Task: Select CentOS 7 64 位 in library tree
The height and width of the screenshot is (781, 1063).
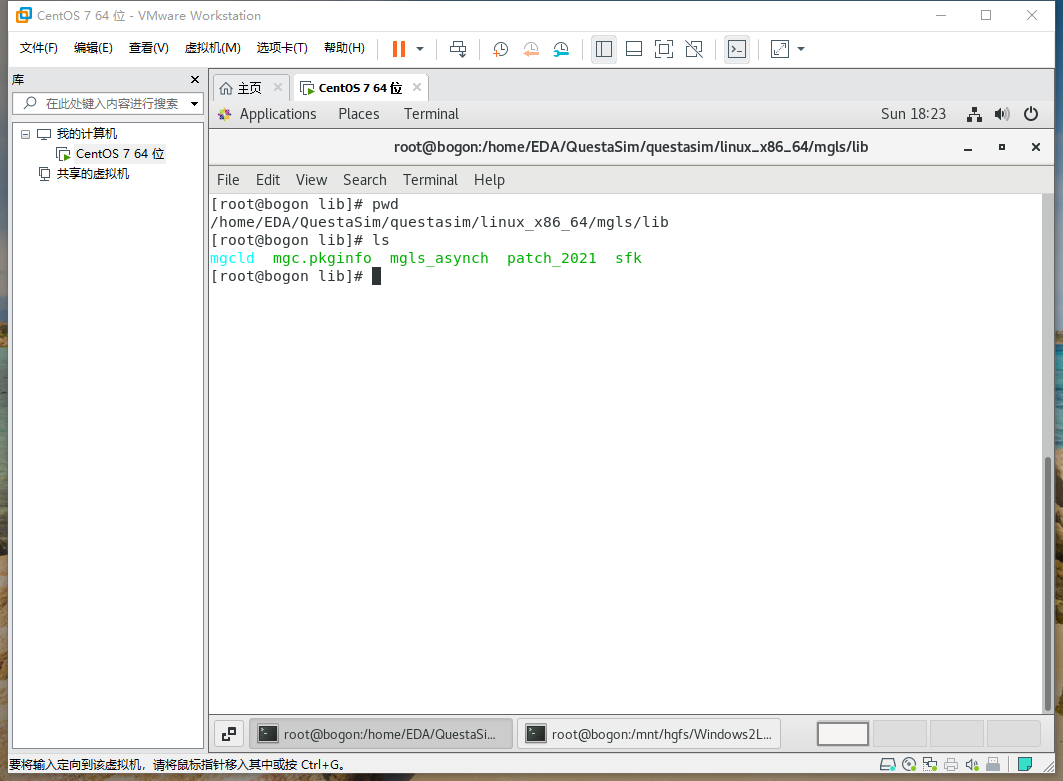Action: 119,154
